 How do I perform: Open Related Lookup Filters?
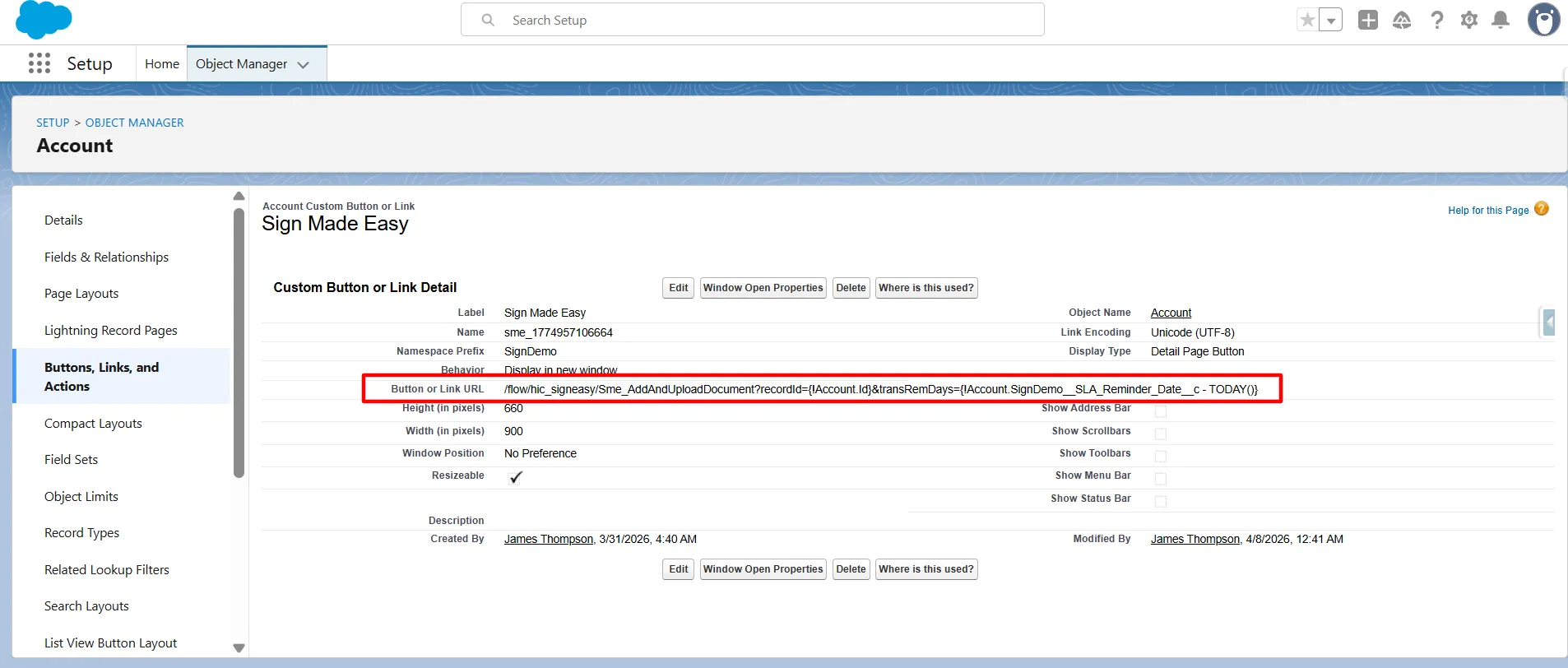[107, 569]
